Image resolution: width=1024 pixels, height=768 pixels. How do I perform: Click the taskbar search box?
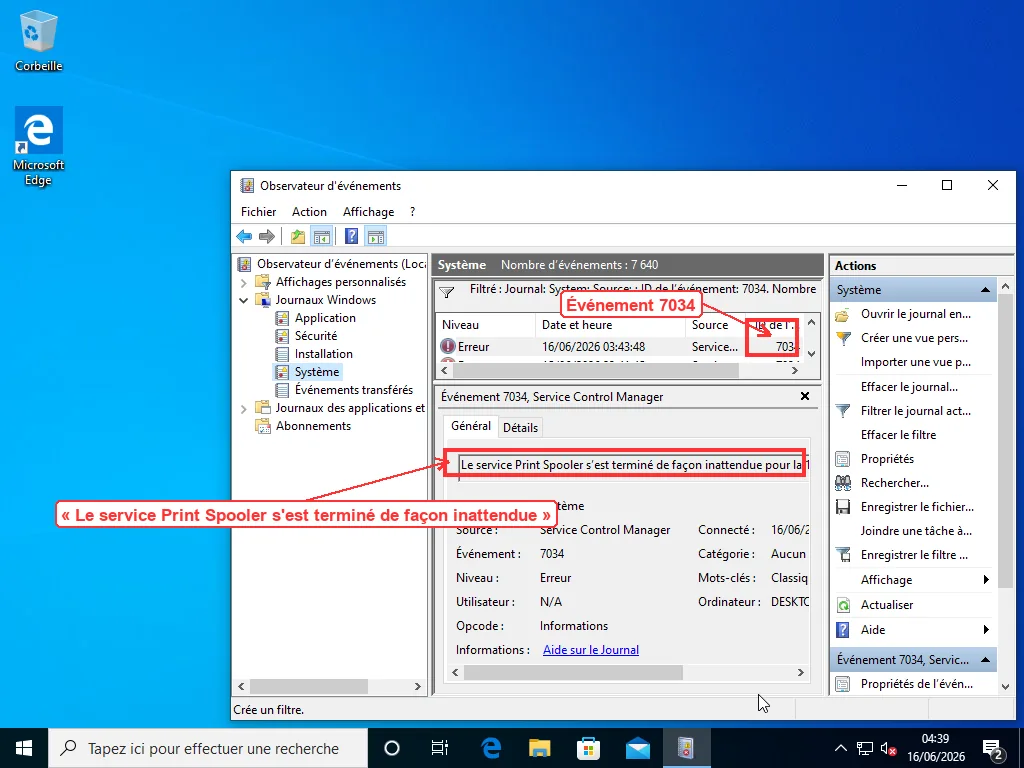point(208,748)
